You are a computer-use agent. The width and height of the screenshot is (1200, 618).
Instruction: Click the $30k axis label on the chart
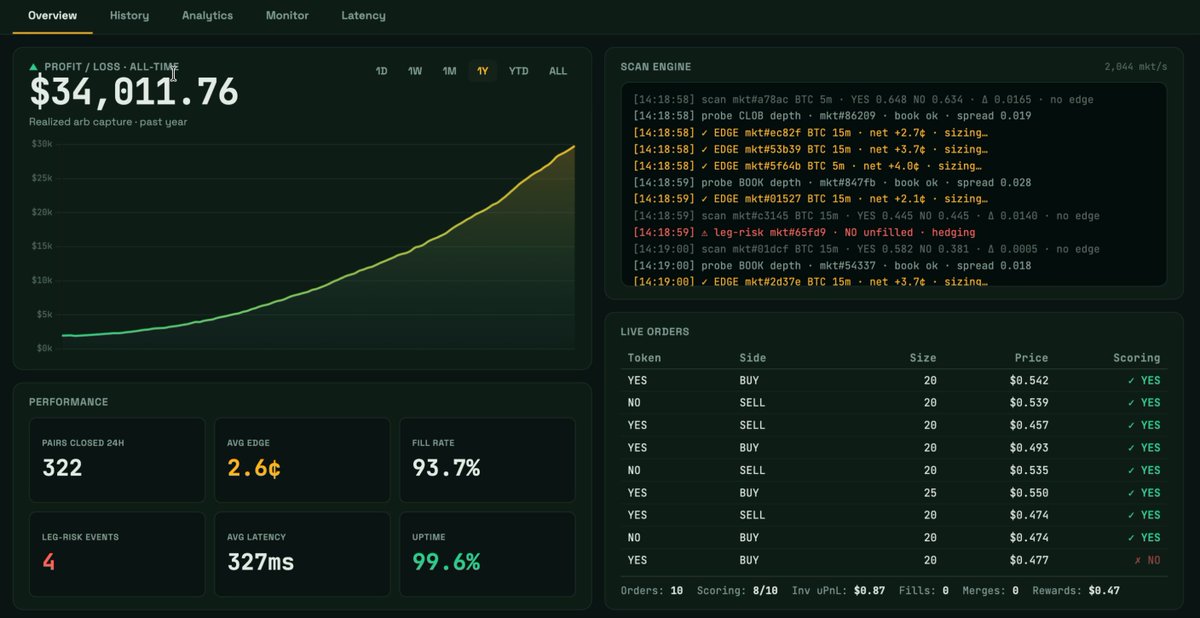point(41,144)
